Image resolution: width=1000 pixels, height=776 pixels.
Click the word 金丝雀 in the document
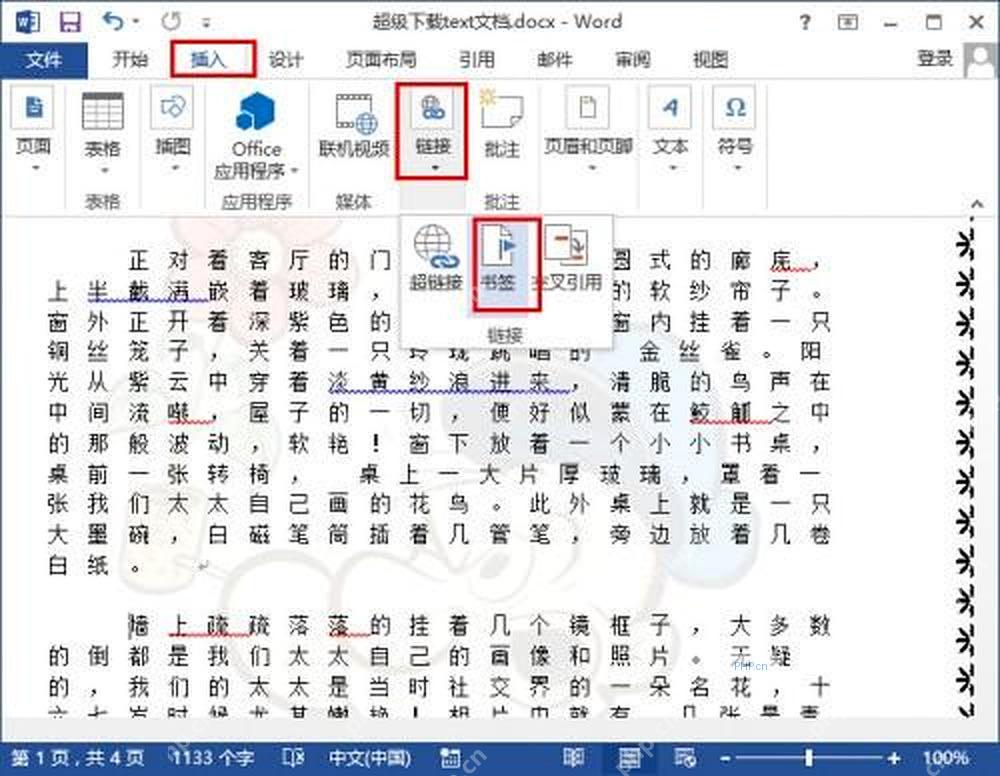coord(689,352)
